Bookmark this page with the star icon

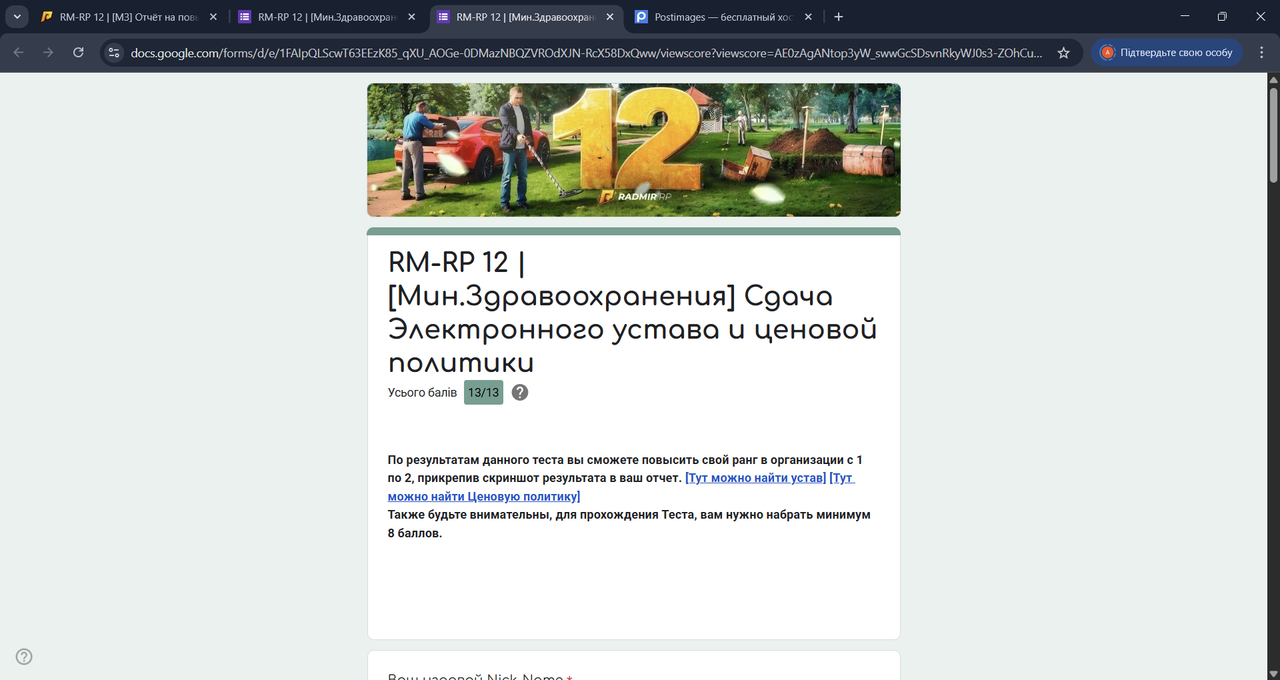(x=1063, y=52)
